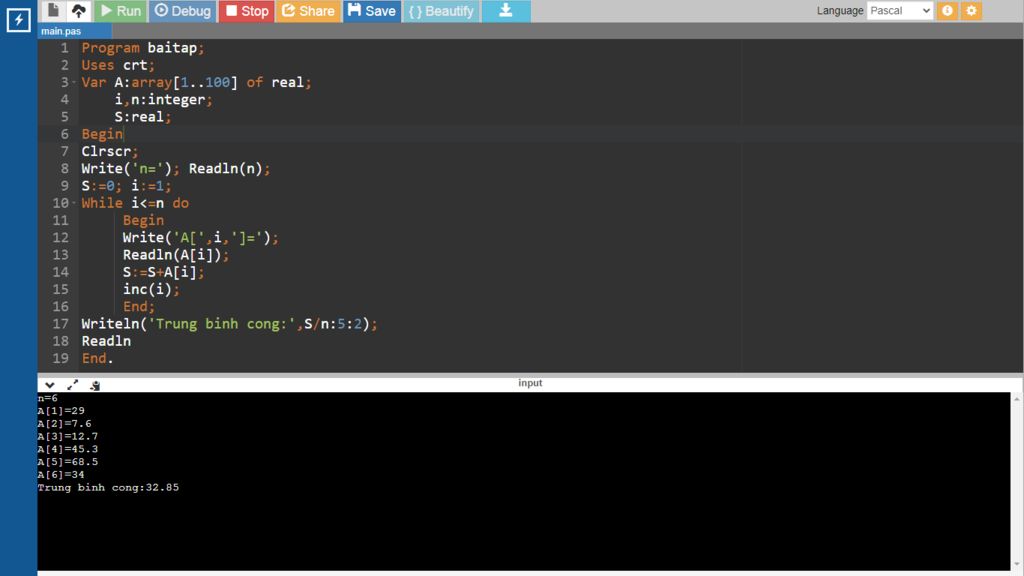Click the console scrollbar down arrow
The image size is (1024, 576).
click(1017, 565)
